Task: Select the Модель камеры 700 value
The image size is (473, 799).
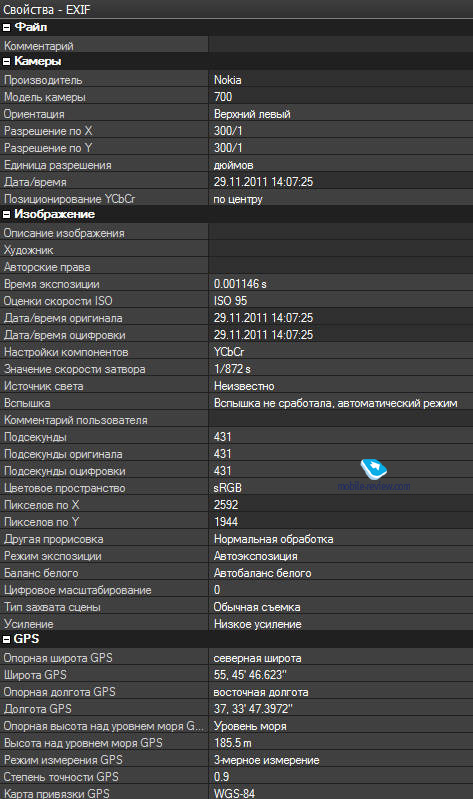Action: [x=223, y=97]
